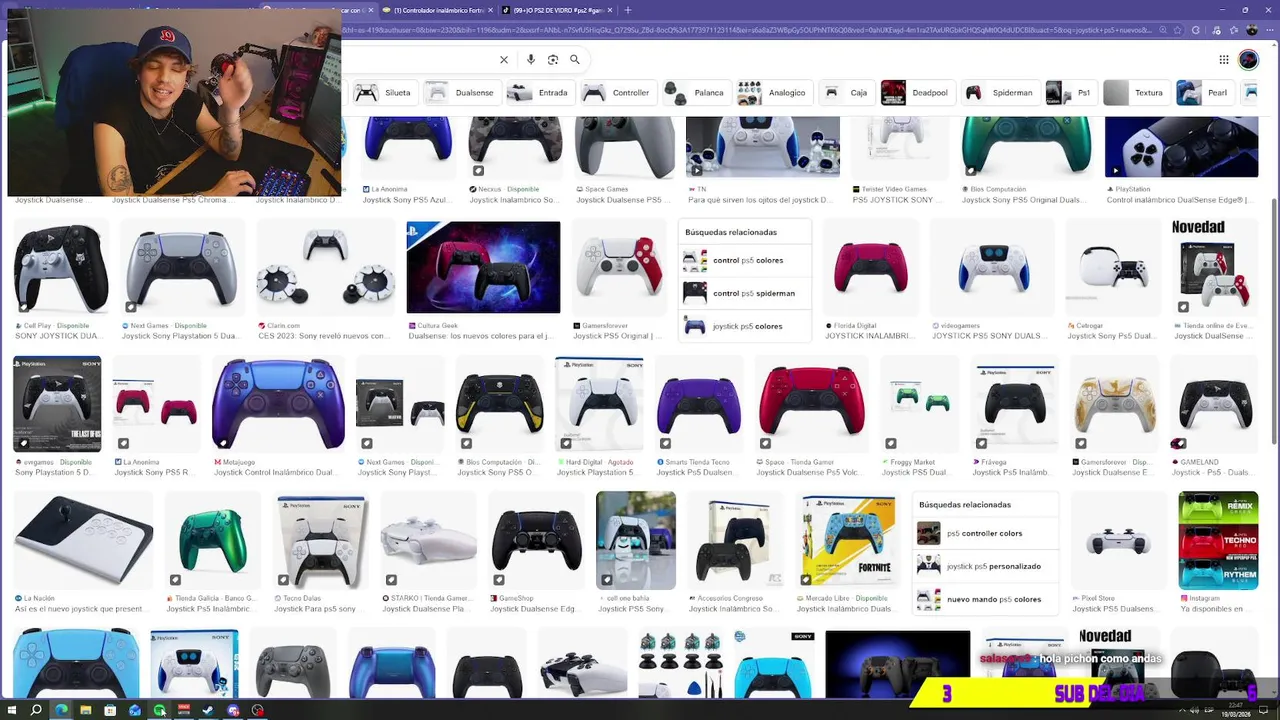1280x720 pixels.
Task: Open related search joystick ps5 colores
Action: (x=745, y=327)
